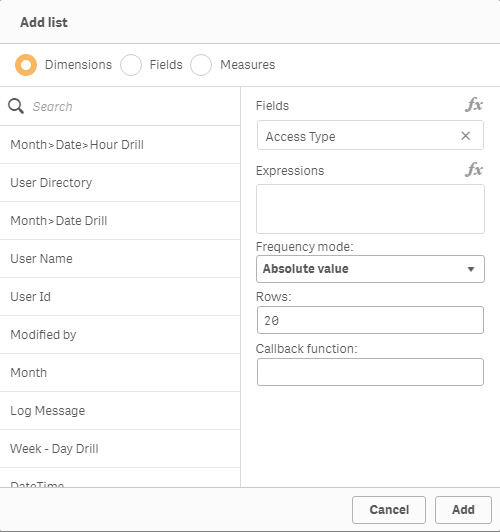The image size is (500, 532).
Task: Cancel the Add list dialog
Action: click(389, 510)
